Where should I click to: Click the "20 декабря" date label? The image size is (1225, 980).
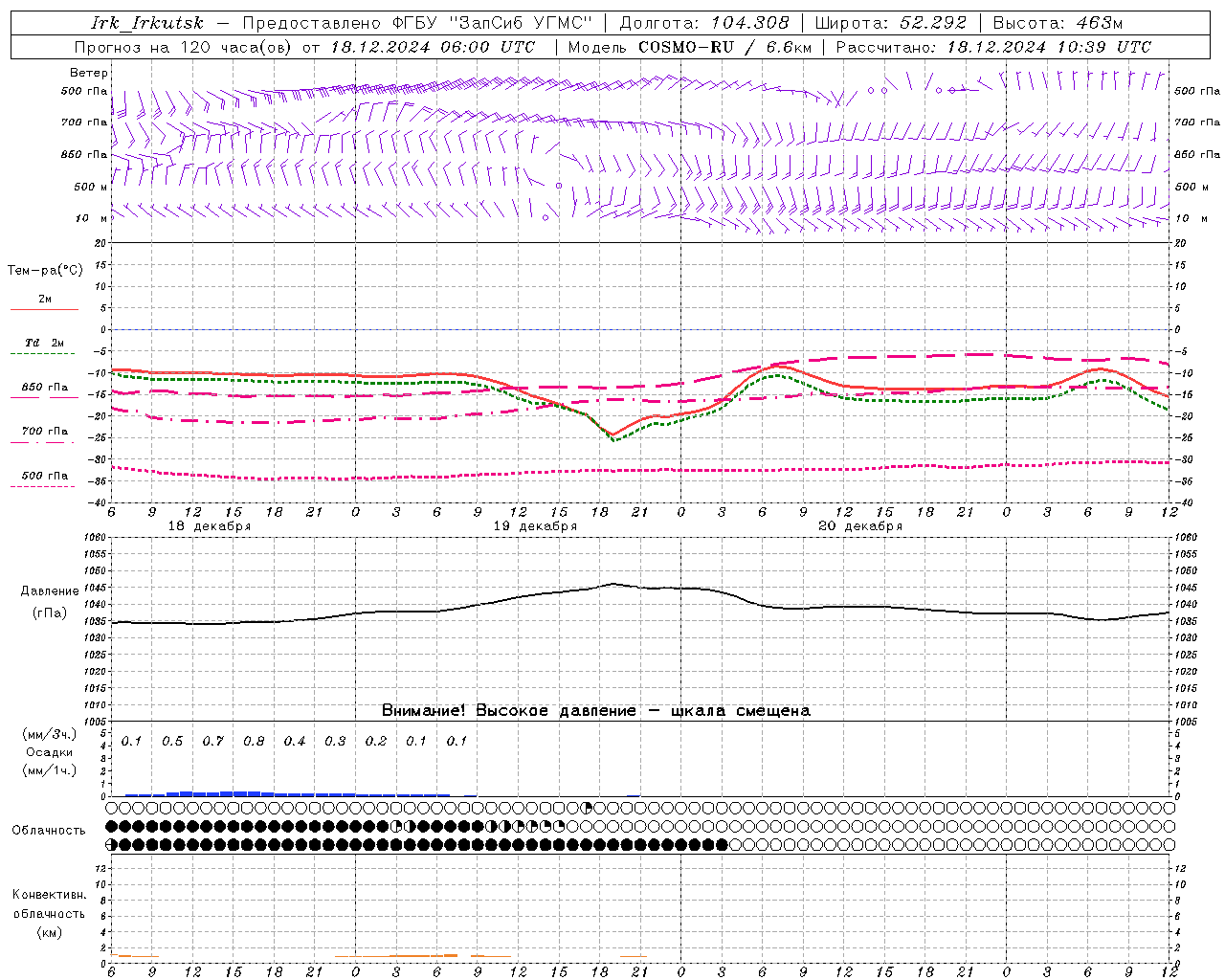(x=860, y=526)
